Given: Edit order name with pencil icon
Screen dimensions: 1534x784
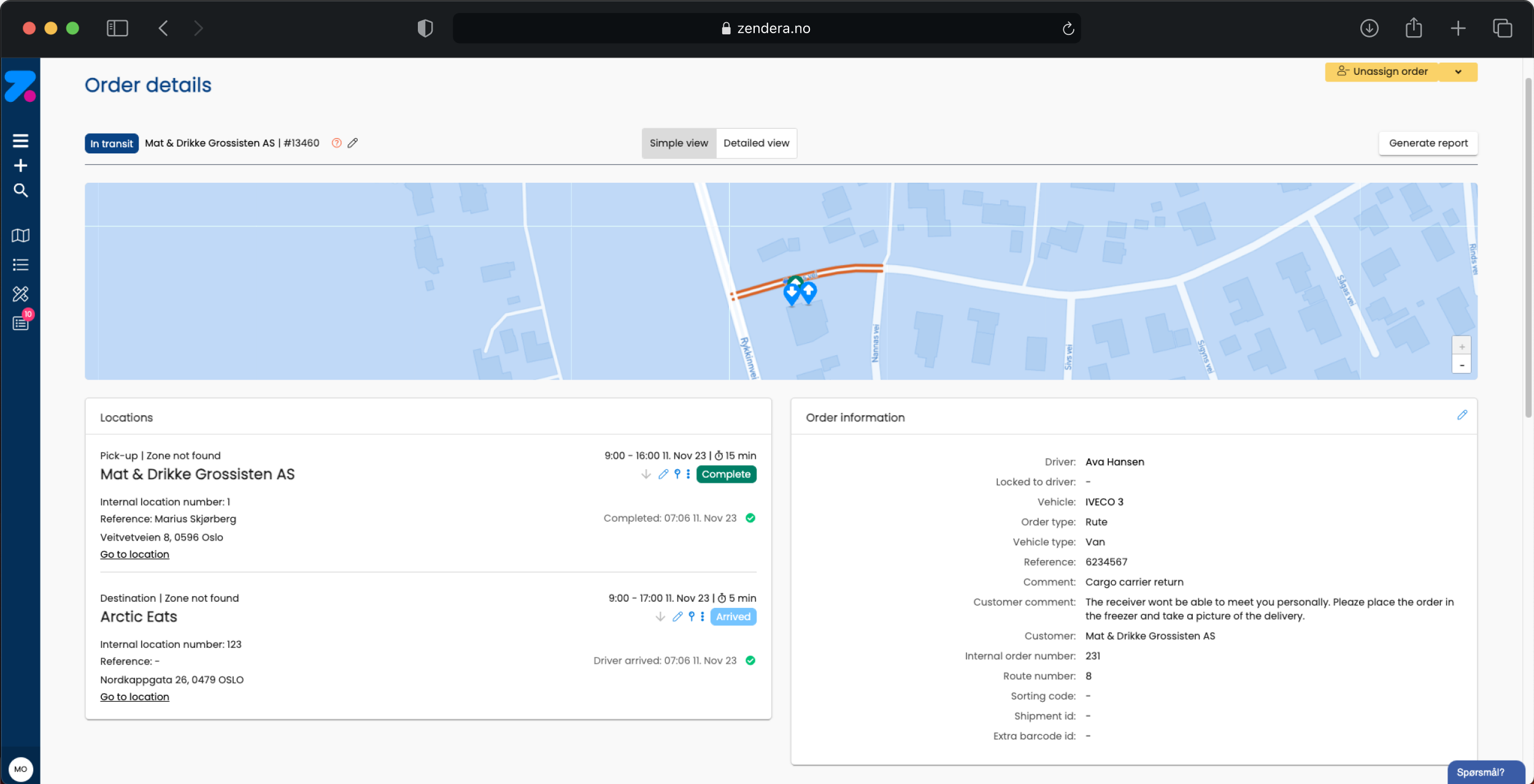Looking at the screenshot, I should point(353,143).
